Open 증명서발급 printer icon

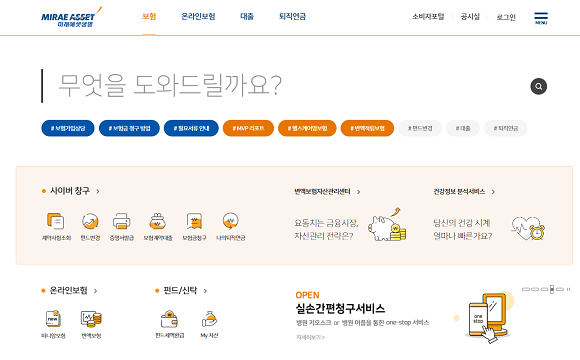click(x=122, y=221)
